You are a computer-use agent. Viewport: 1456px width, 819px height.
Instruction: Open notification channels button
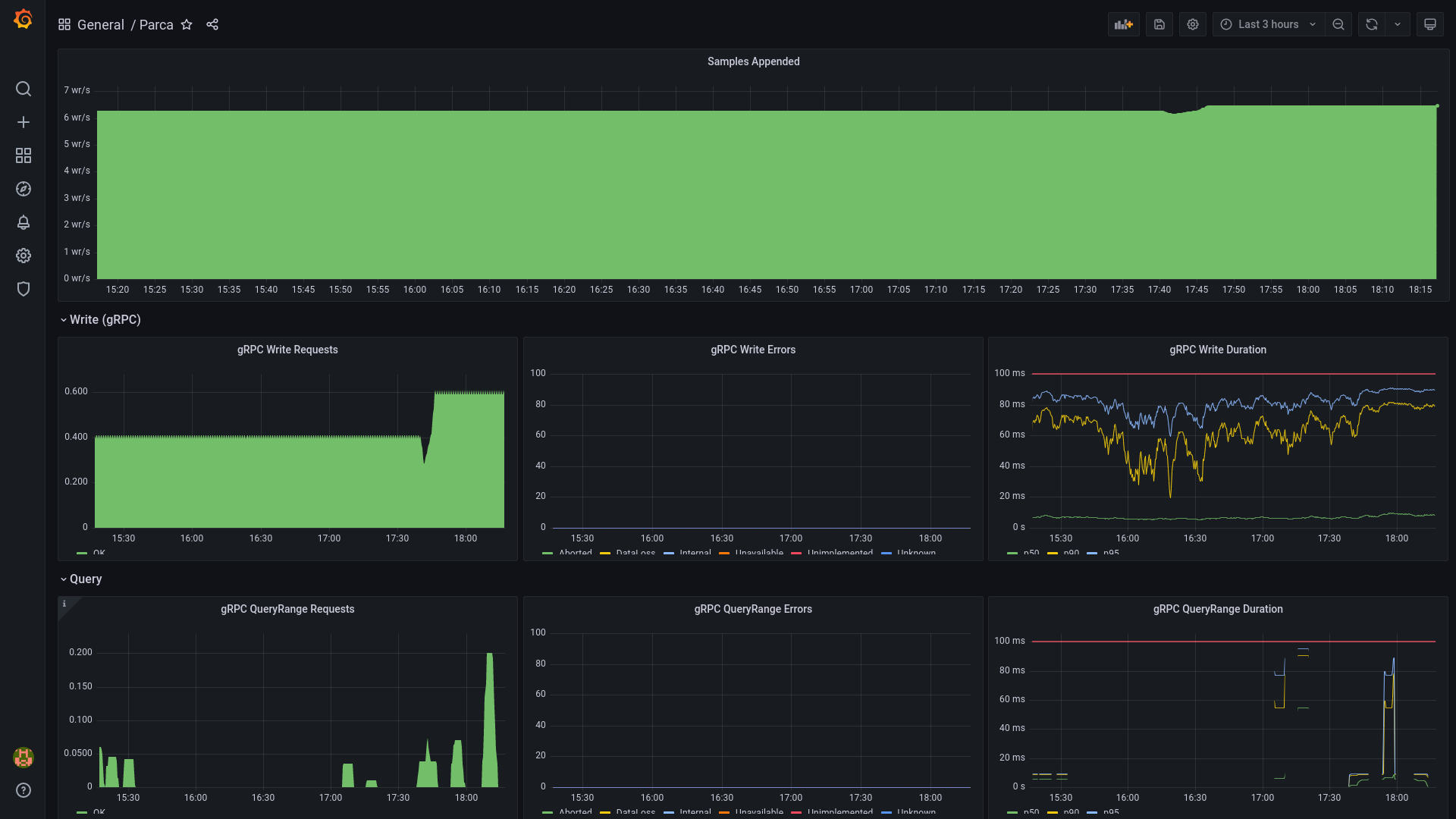[23, 222]
